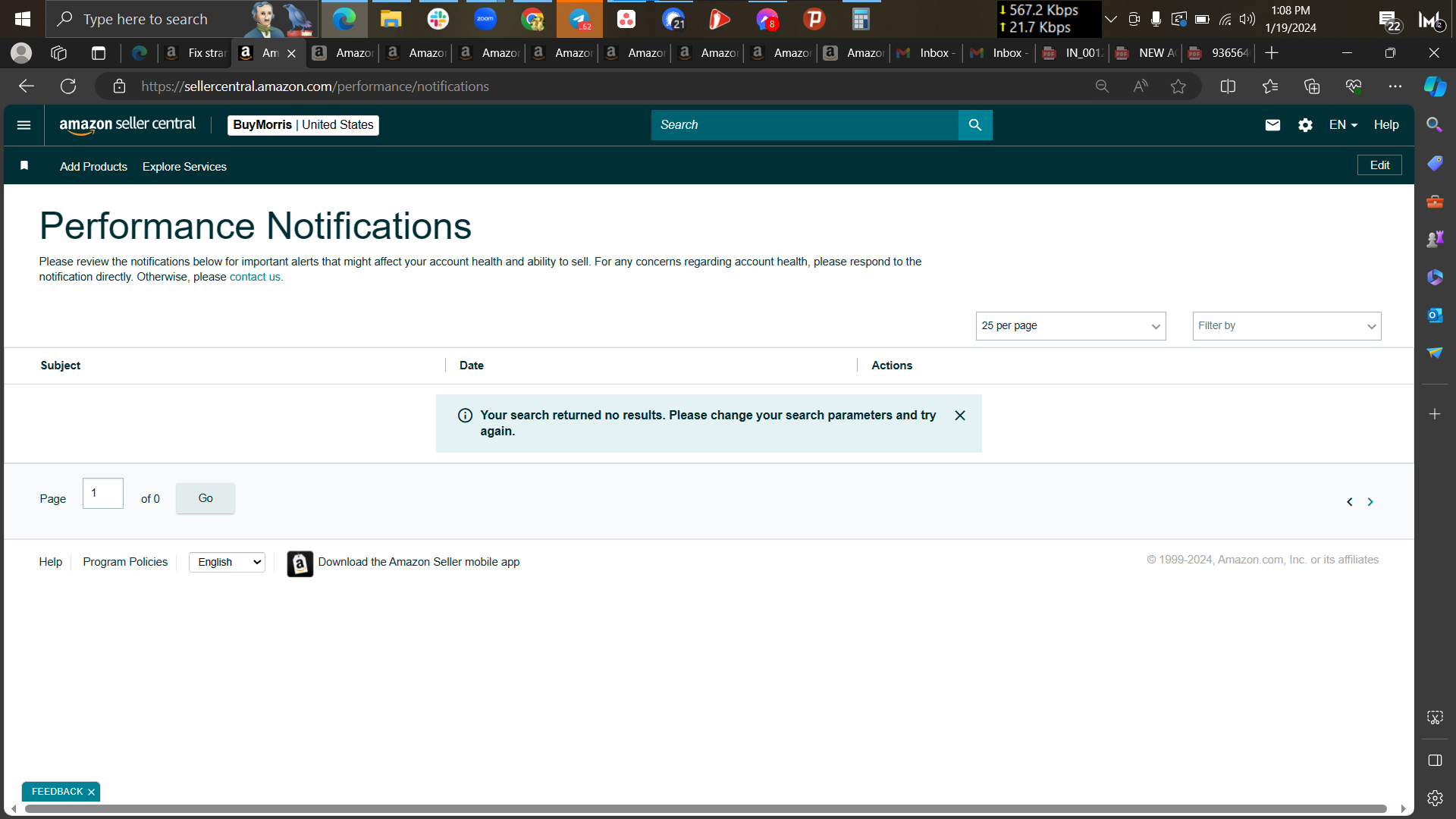Open Zoom from the taskbar
Image resolution: width=1456 pixels, height=819 pixels.
coord(485,19)
